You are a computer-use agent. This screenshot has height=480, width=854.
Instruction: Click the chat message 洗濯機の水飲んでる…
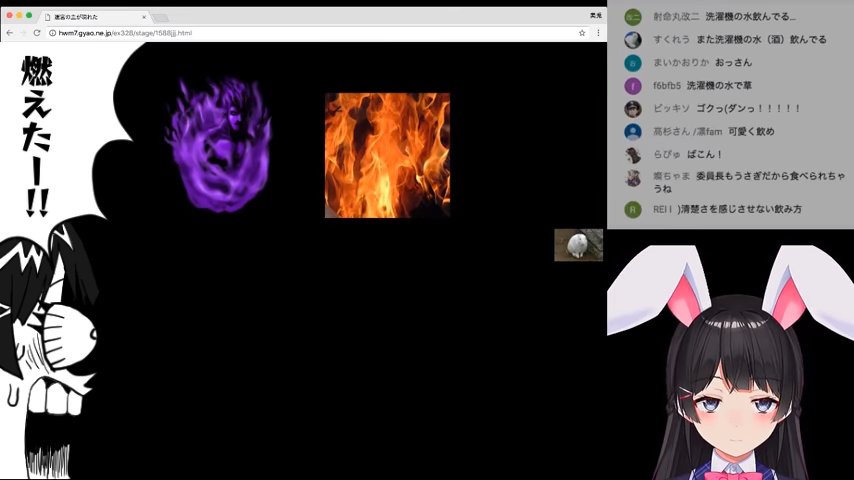point(751,17)
